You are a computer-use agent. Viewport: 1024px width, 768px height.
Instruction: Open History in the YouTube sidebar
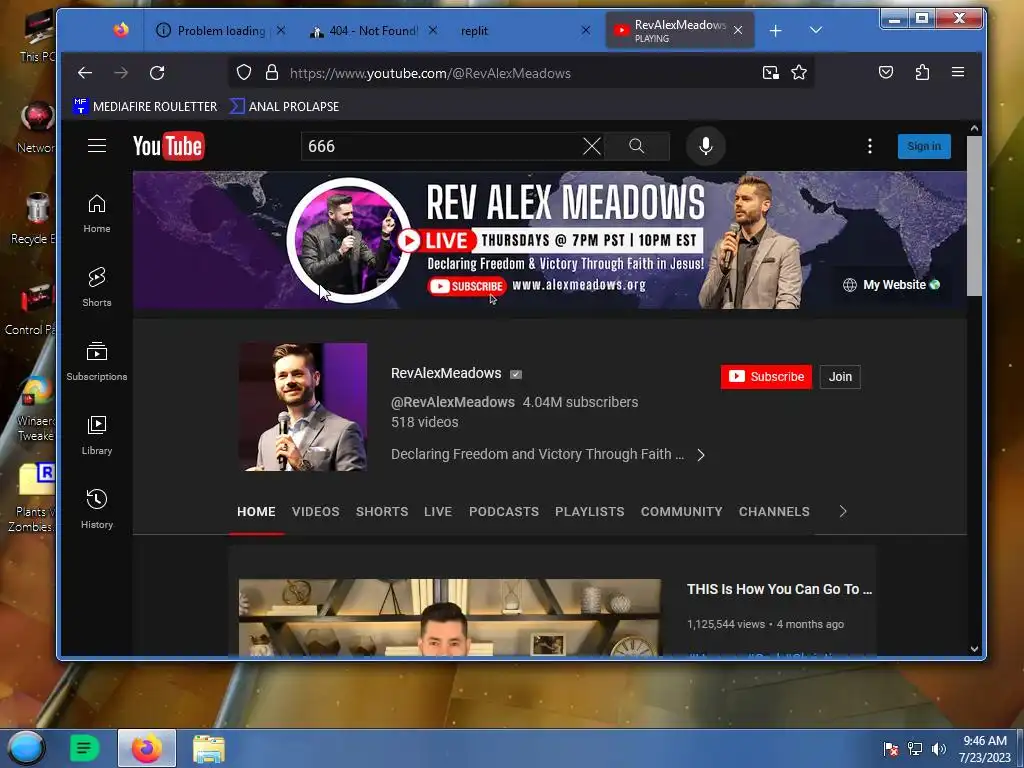[97, 509]
